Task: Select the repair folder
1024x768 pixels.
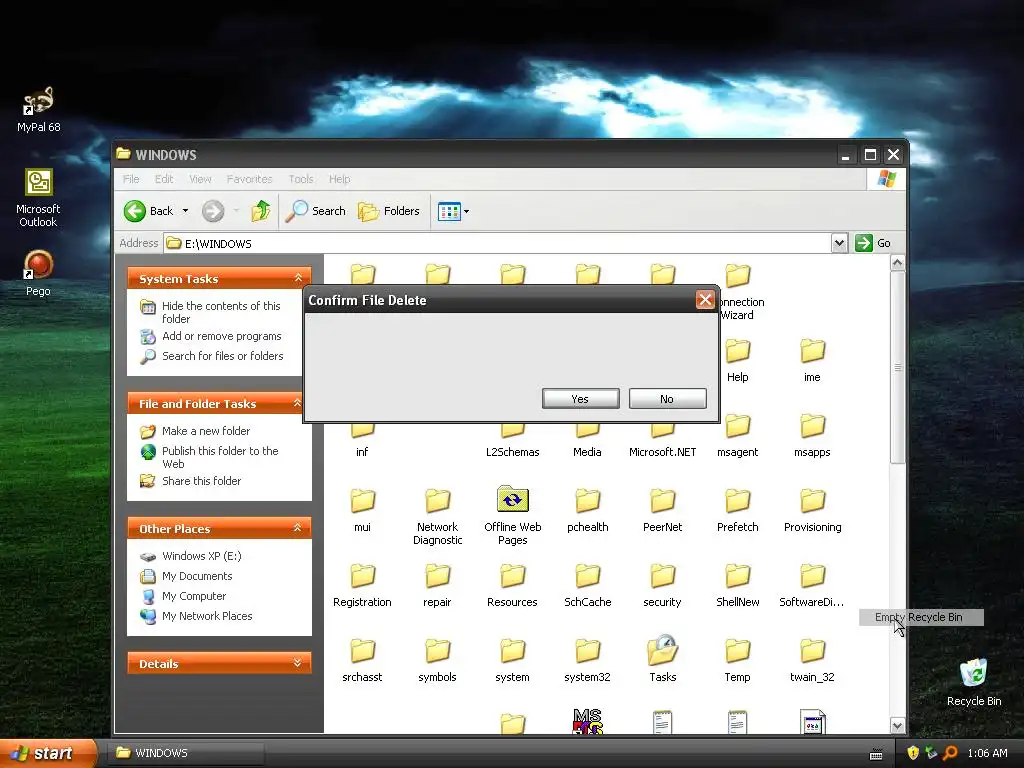Action: click(438, 585)
